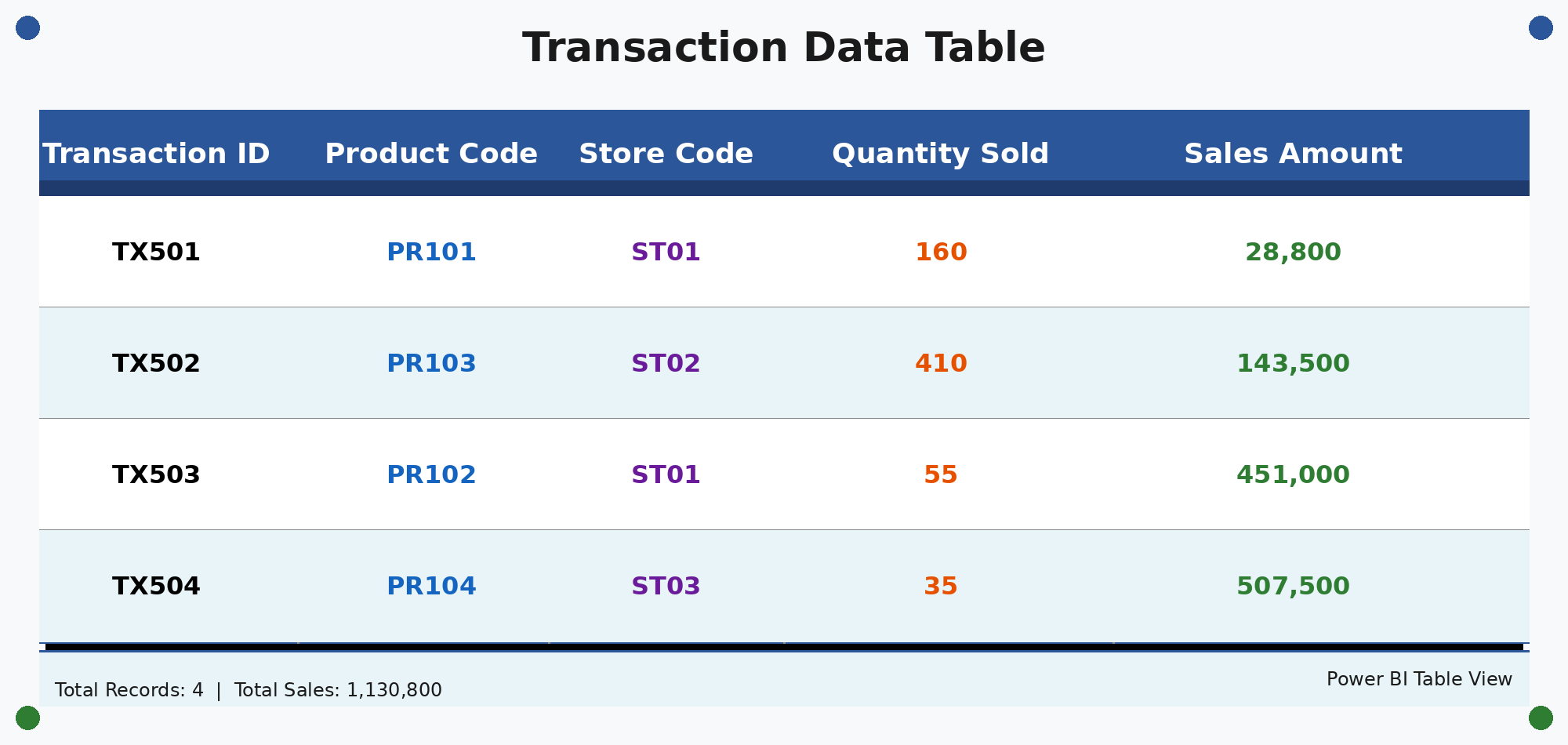
Task: Click the Total Sales 1,130,800 footer text
Action: [x=338, y=691]
